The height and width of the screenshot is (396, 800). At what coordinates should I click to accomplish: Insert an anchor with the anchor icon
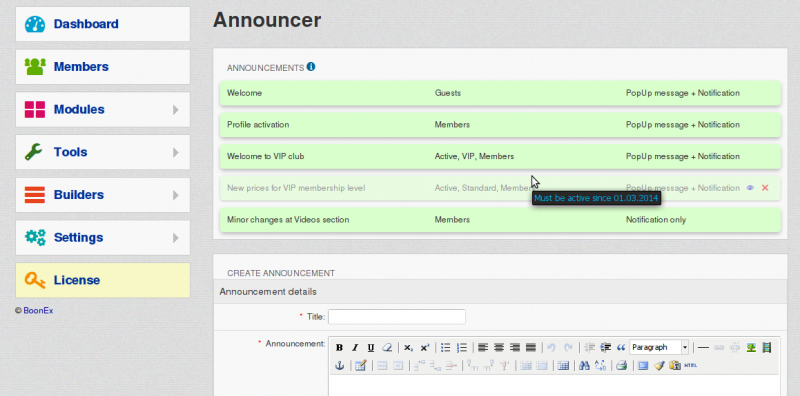(x=339, y=365)
